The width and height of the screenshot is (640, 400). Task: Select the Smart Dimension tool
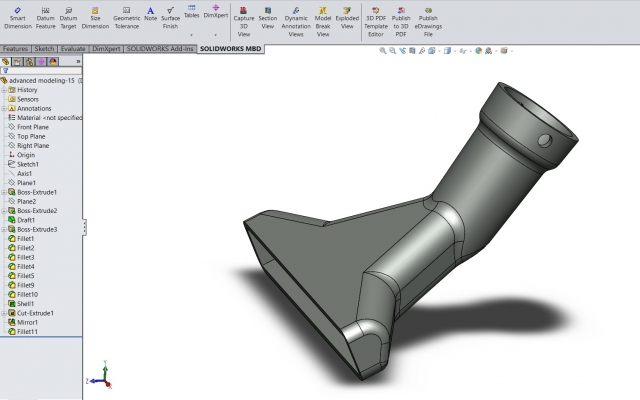(18, 18)
